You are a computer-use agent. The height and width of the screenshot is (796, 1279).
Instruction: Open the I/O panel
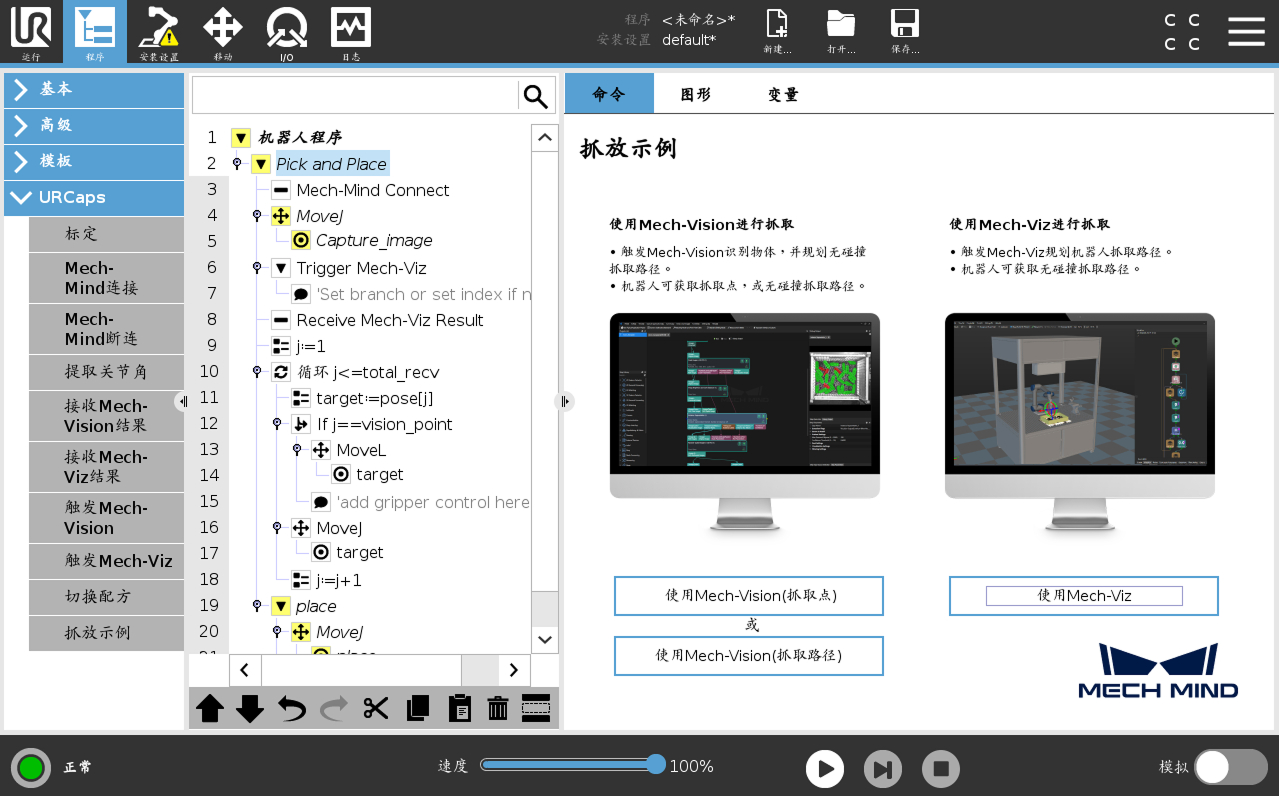[x=286, y=32]
